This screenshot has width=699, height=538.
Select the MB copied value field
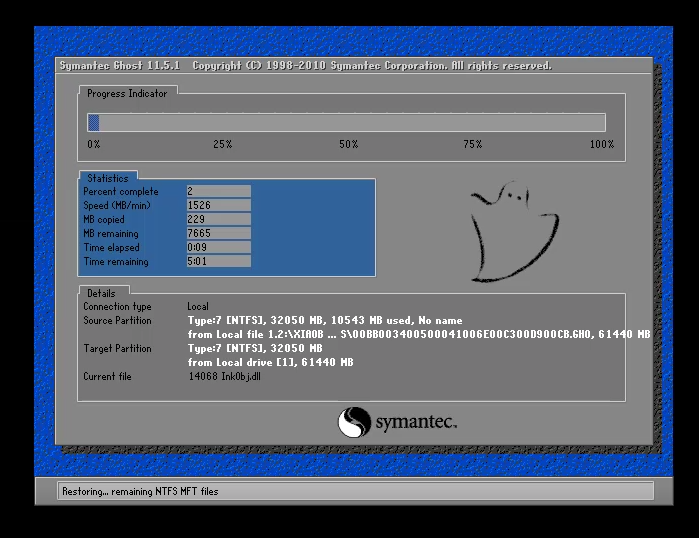point(218,219)
